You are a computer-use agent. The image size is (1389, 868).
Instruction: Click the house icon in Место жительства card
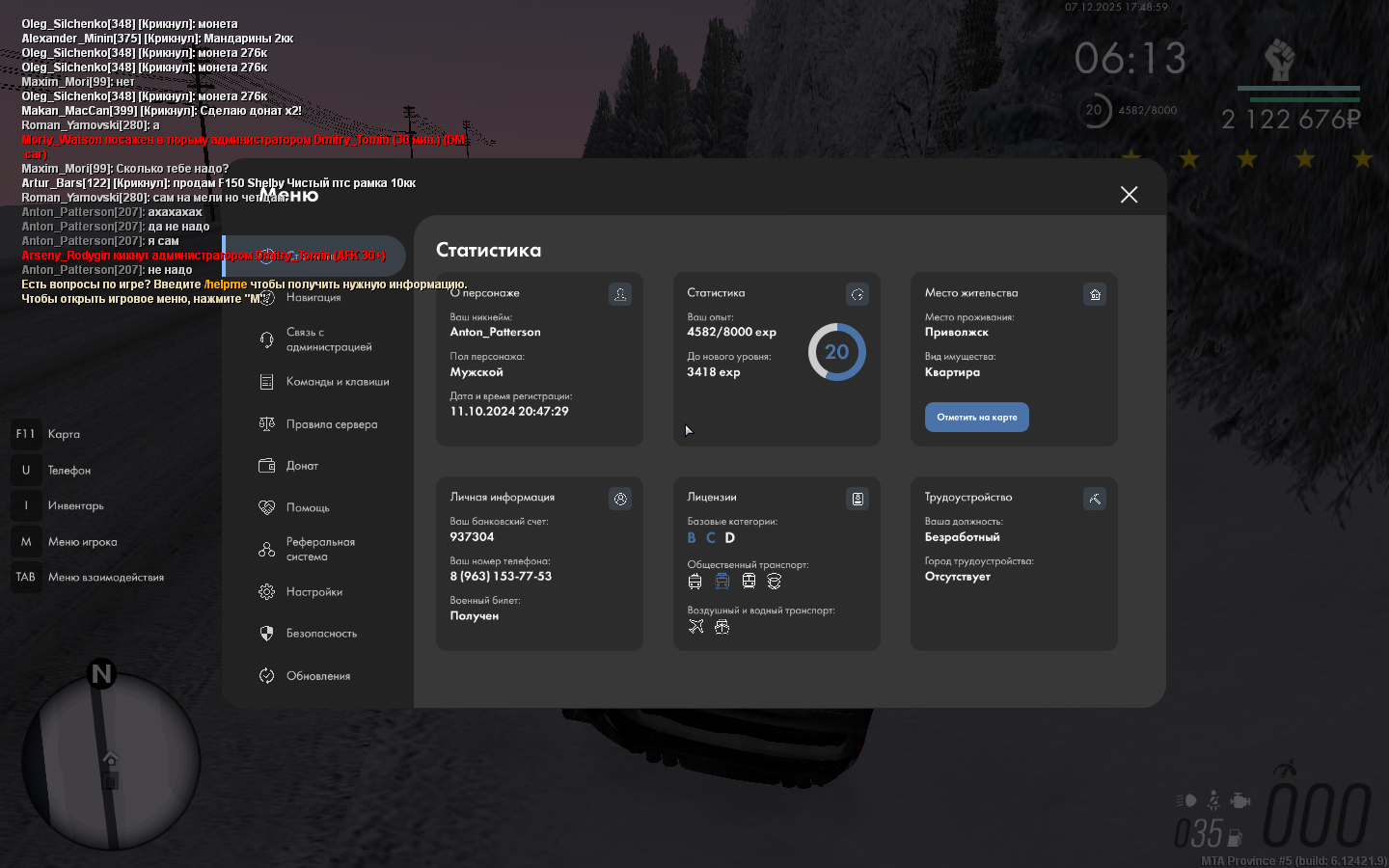[x=1095, y=294]
